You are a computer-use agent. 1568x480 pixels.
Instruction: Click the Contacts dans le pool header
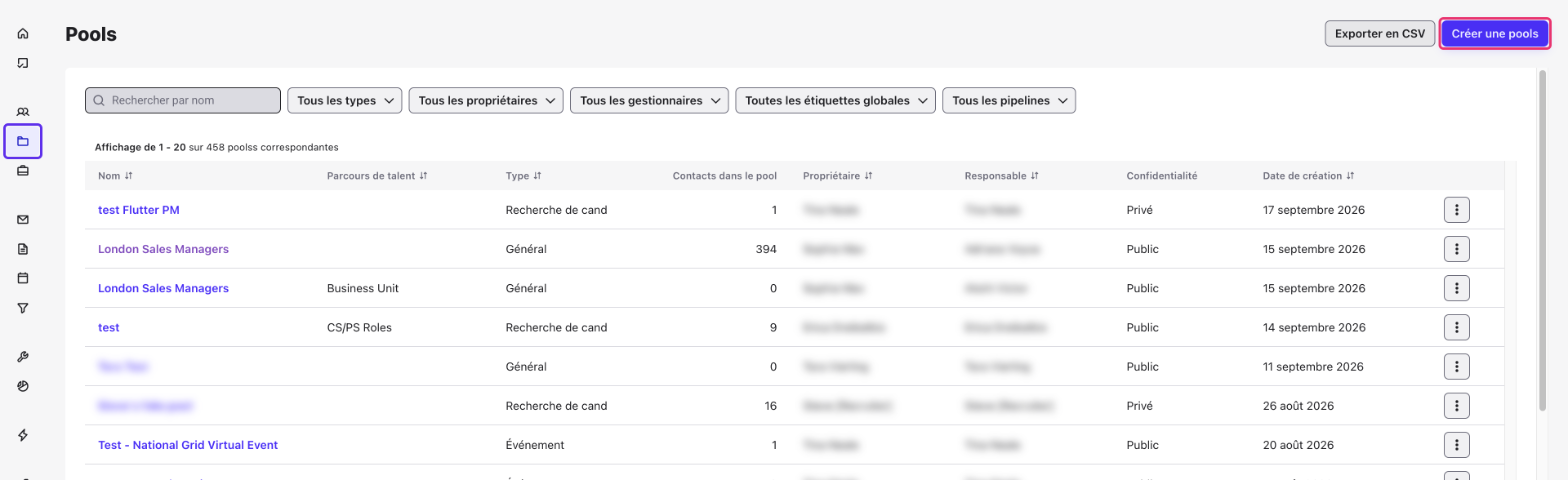(725, 176)
